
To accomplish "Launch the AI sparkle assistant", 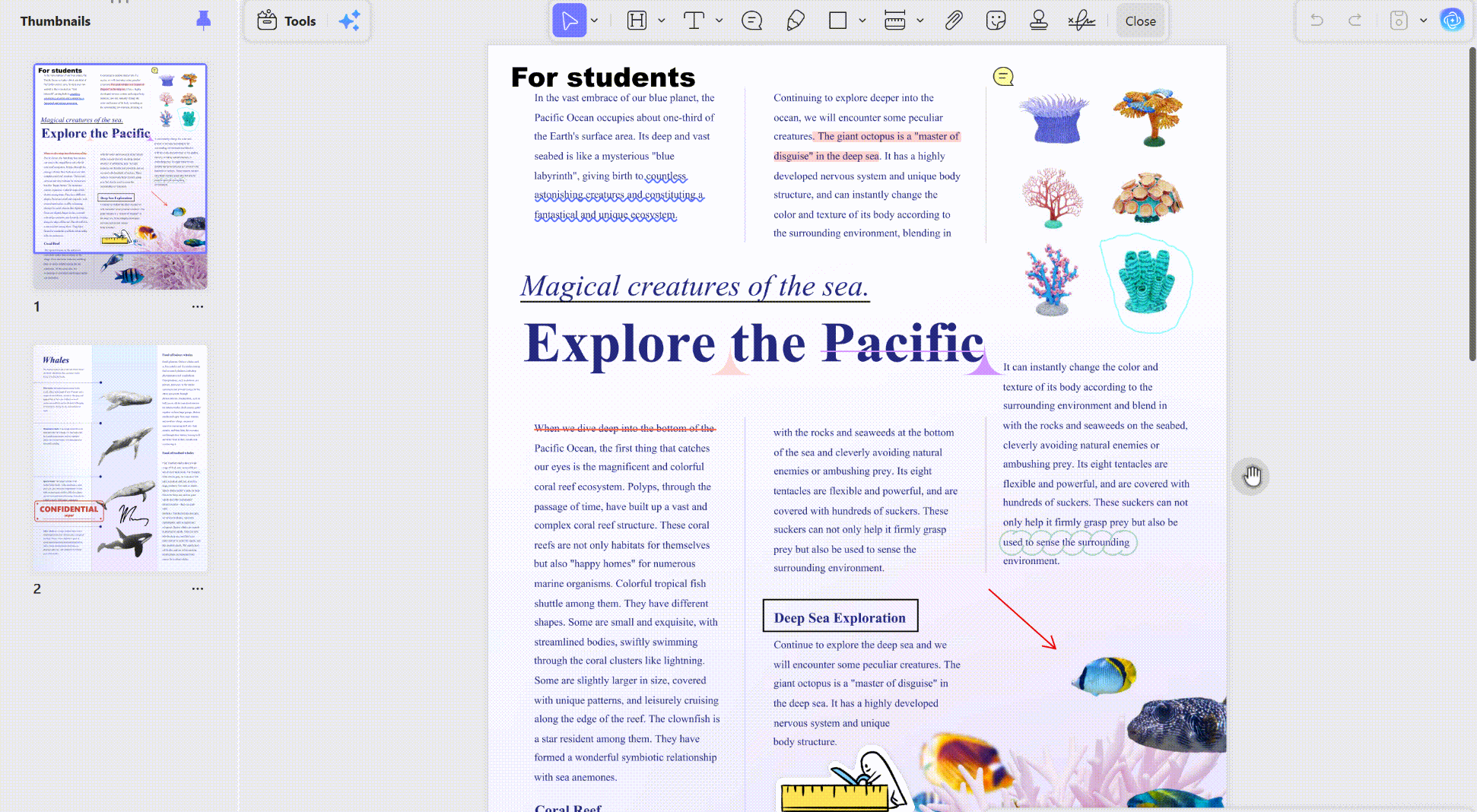I will 349,21.
